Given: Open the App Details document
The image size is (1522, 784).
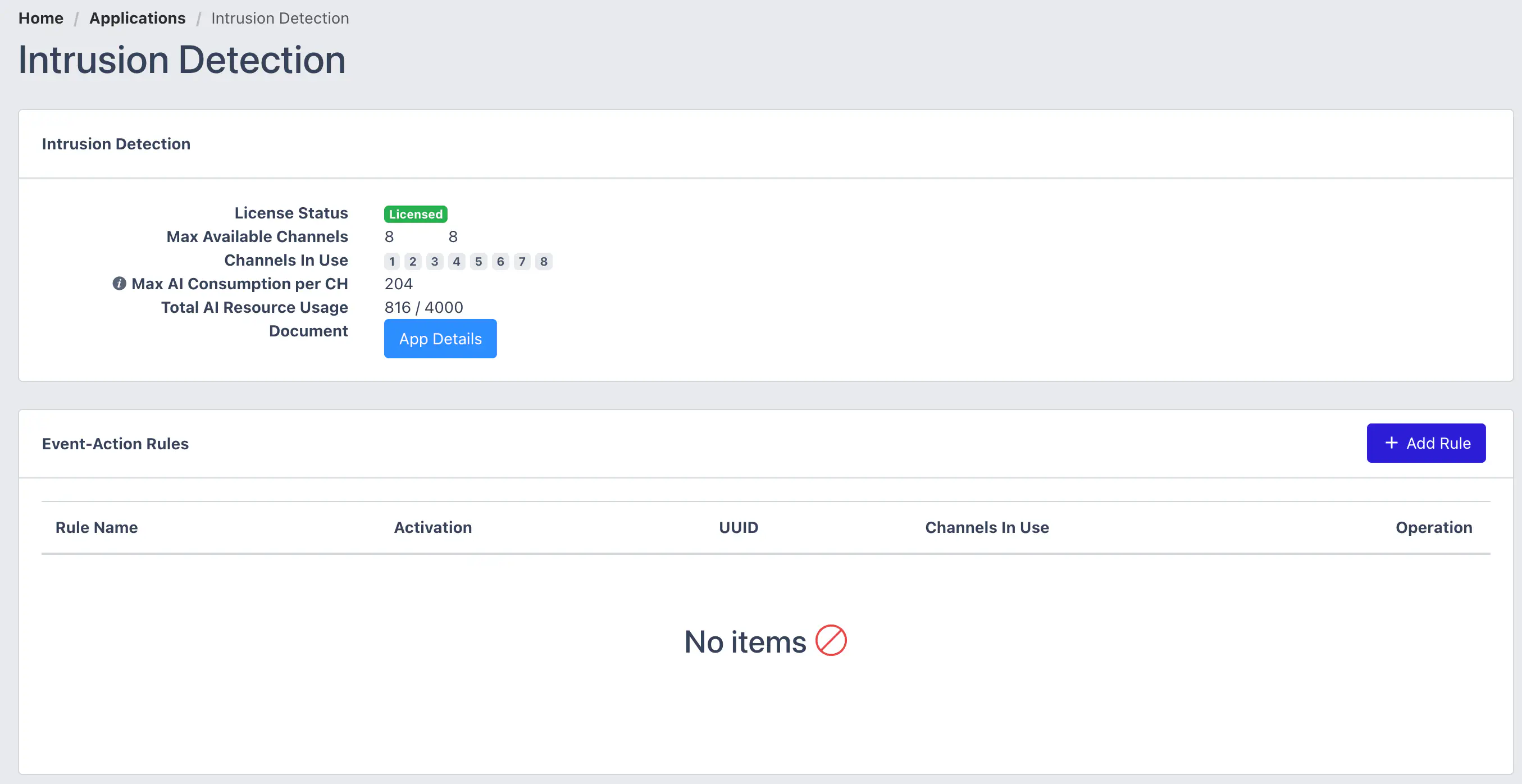Looking at the screenshot, I should (440, 339).
